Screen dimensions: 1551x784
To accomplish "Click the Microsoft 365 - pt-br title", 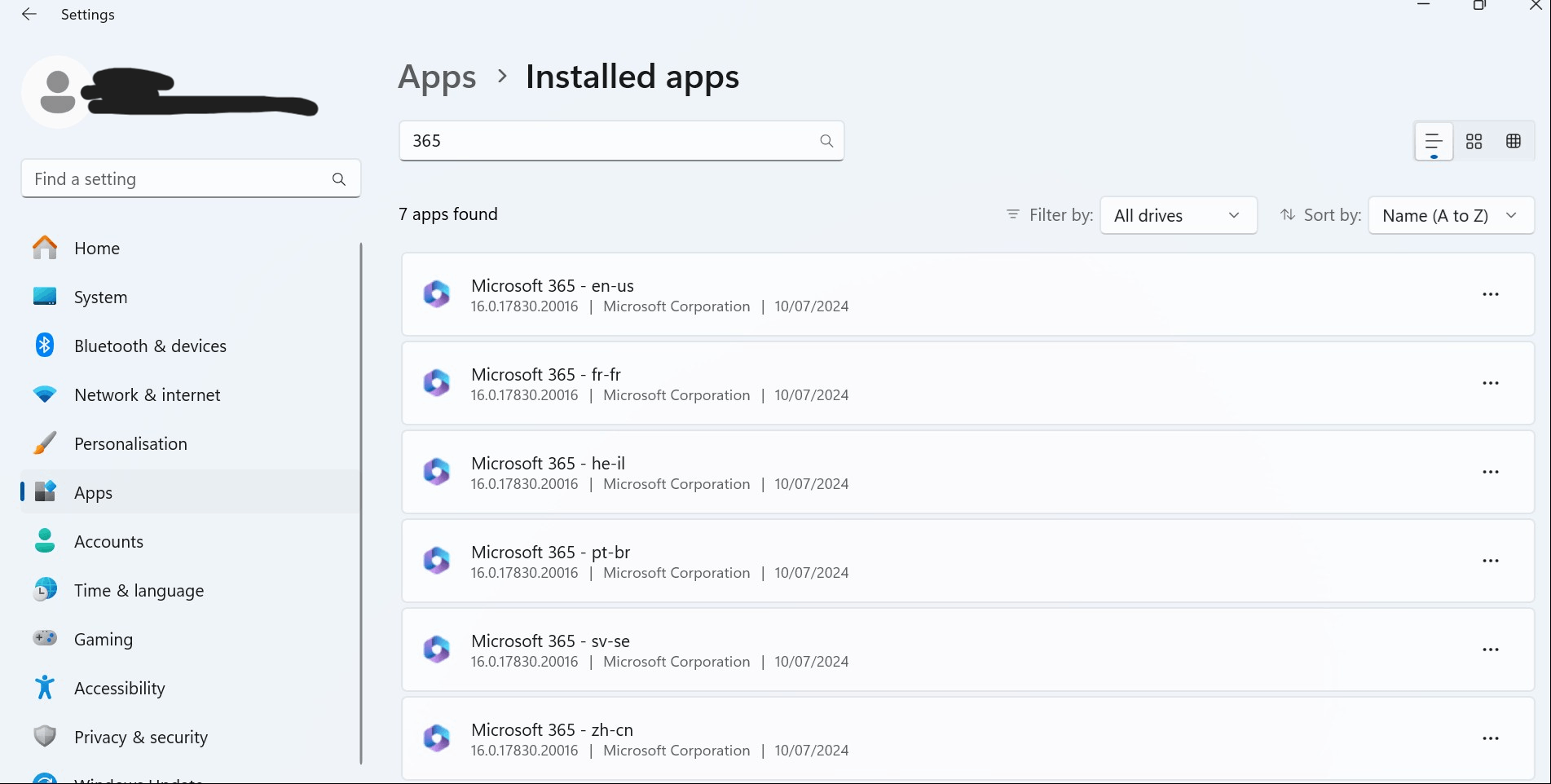I will [x=551, y=553].
